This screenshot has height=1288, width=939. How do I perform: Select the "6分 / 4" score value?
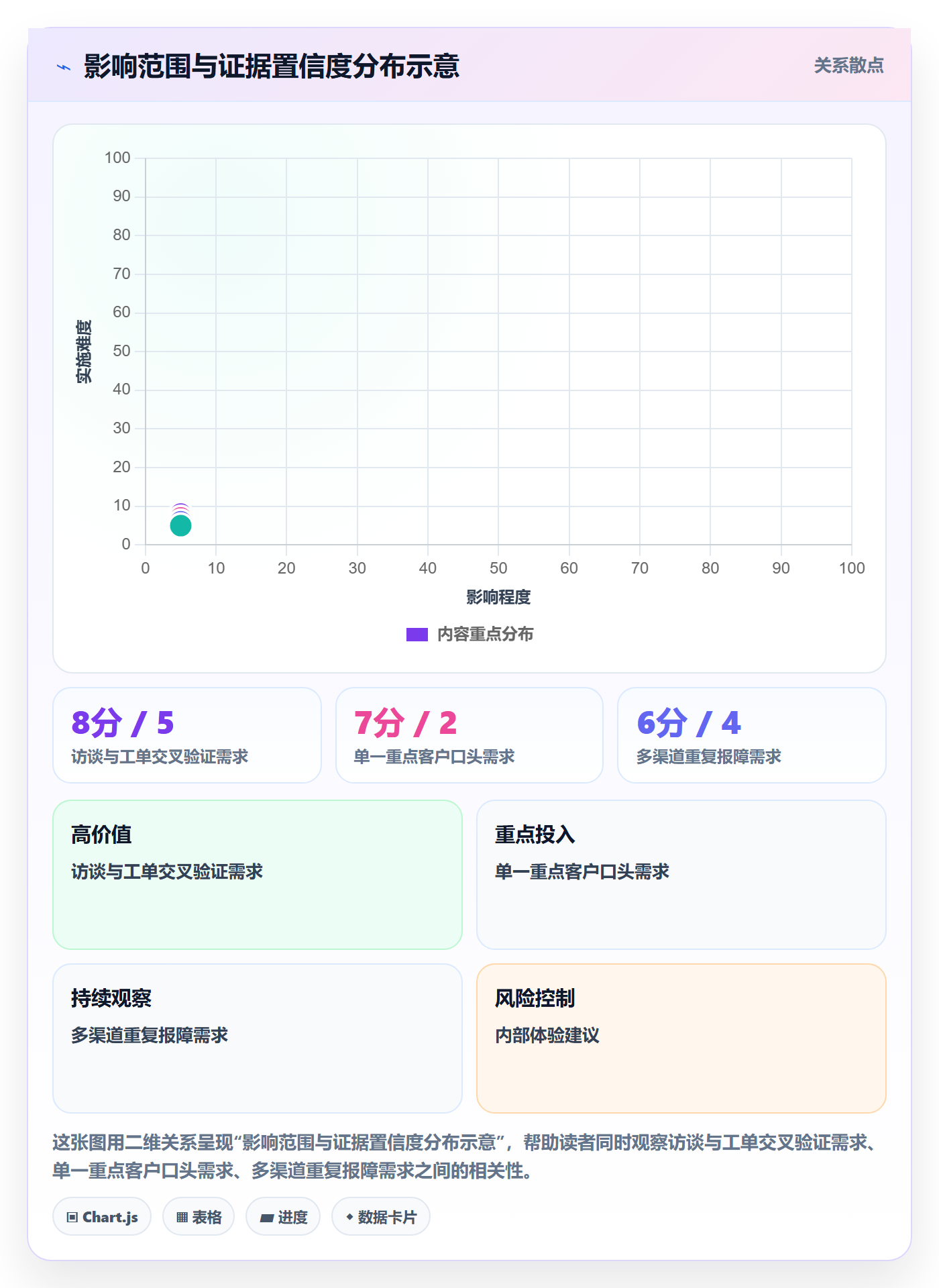coord(689,722)
